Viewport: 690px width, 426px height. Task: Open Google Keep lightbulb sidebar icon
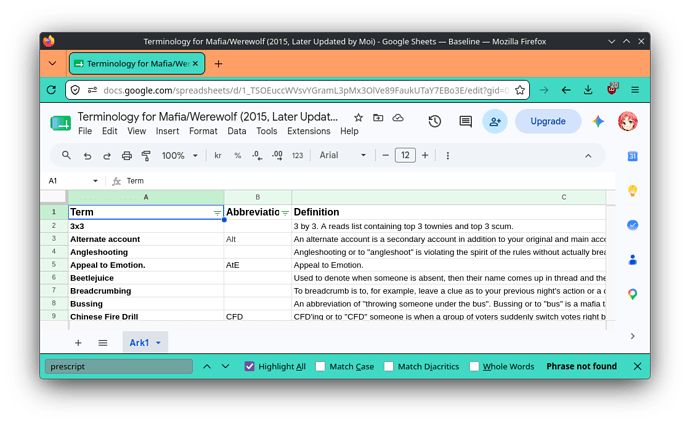pos(632,191)
